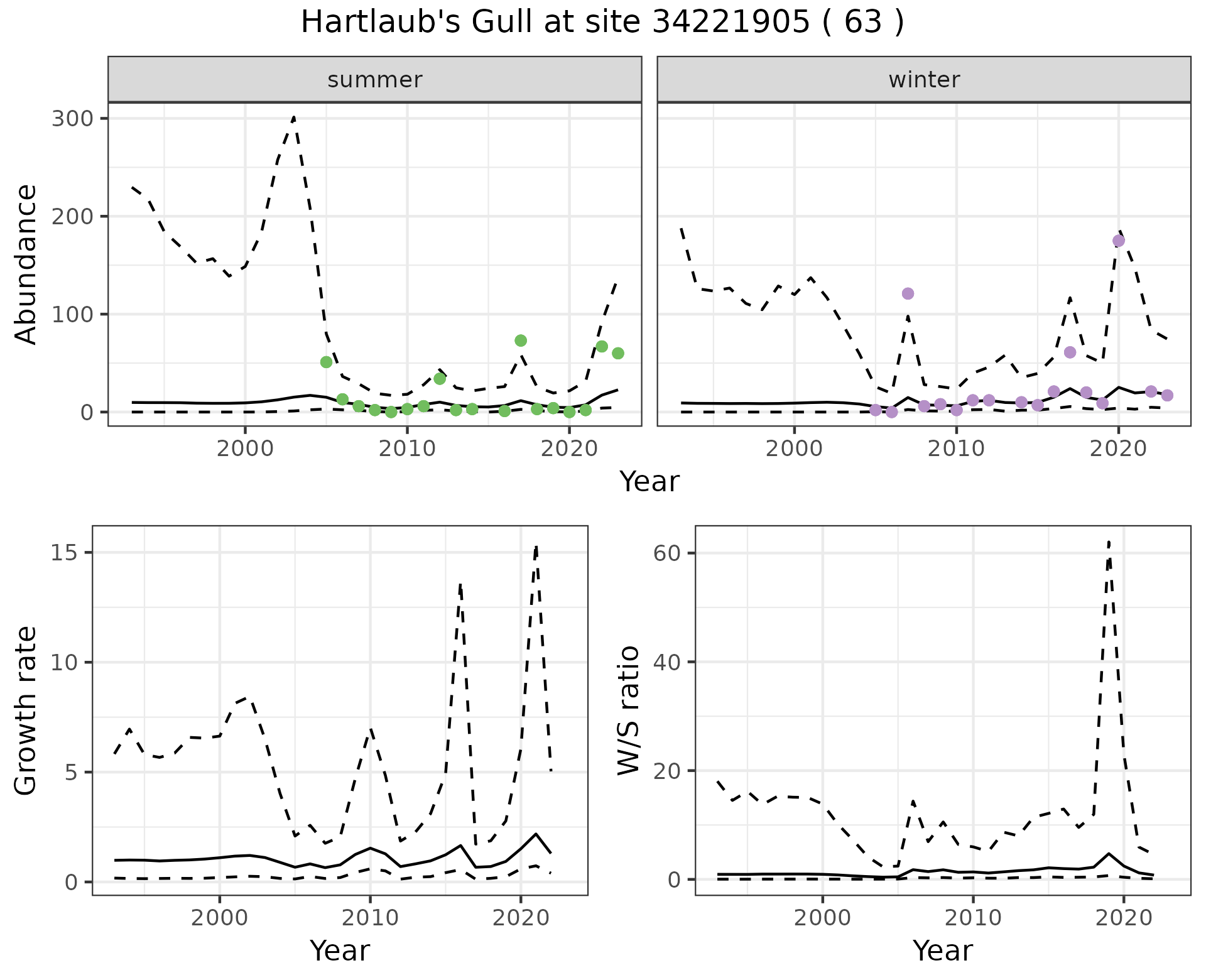Image resolution: width=1206 pixels, height=980 pixels.
Task: Click the Growth rate y-axis label
Action: [26, 710]
